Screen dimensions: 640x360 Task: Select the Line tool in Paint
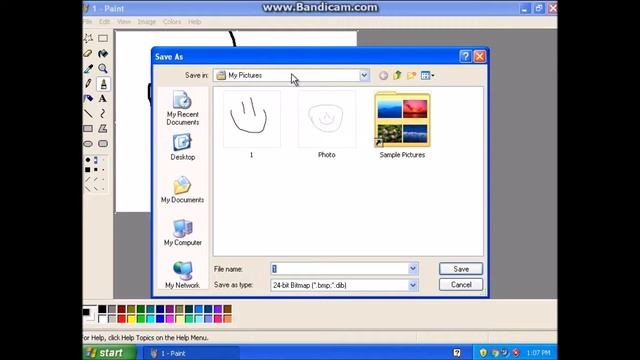click(x=88, y=113)
